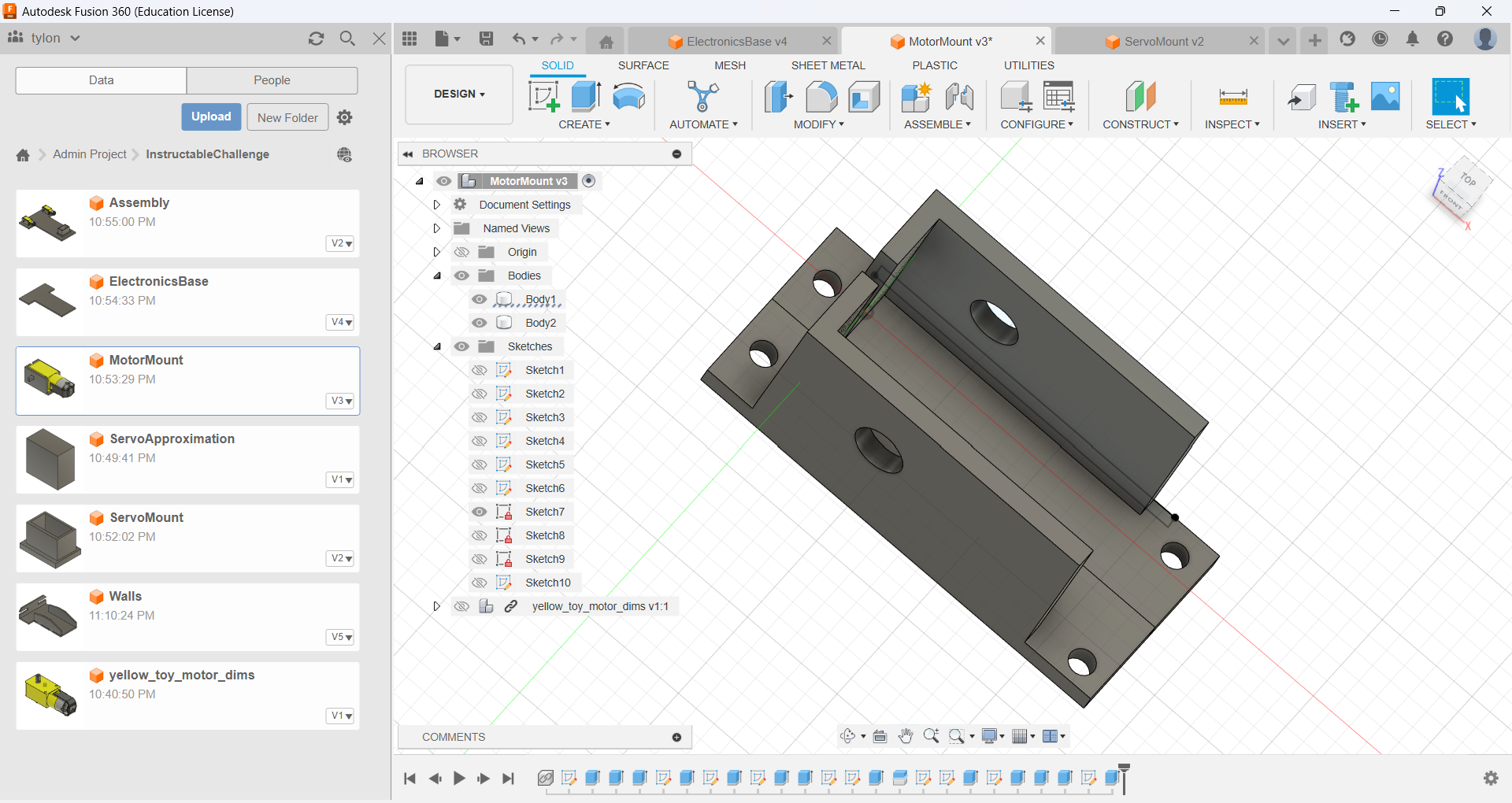
Task: Select the Fillet tool
Action: click(x=821, y=97)
